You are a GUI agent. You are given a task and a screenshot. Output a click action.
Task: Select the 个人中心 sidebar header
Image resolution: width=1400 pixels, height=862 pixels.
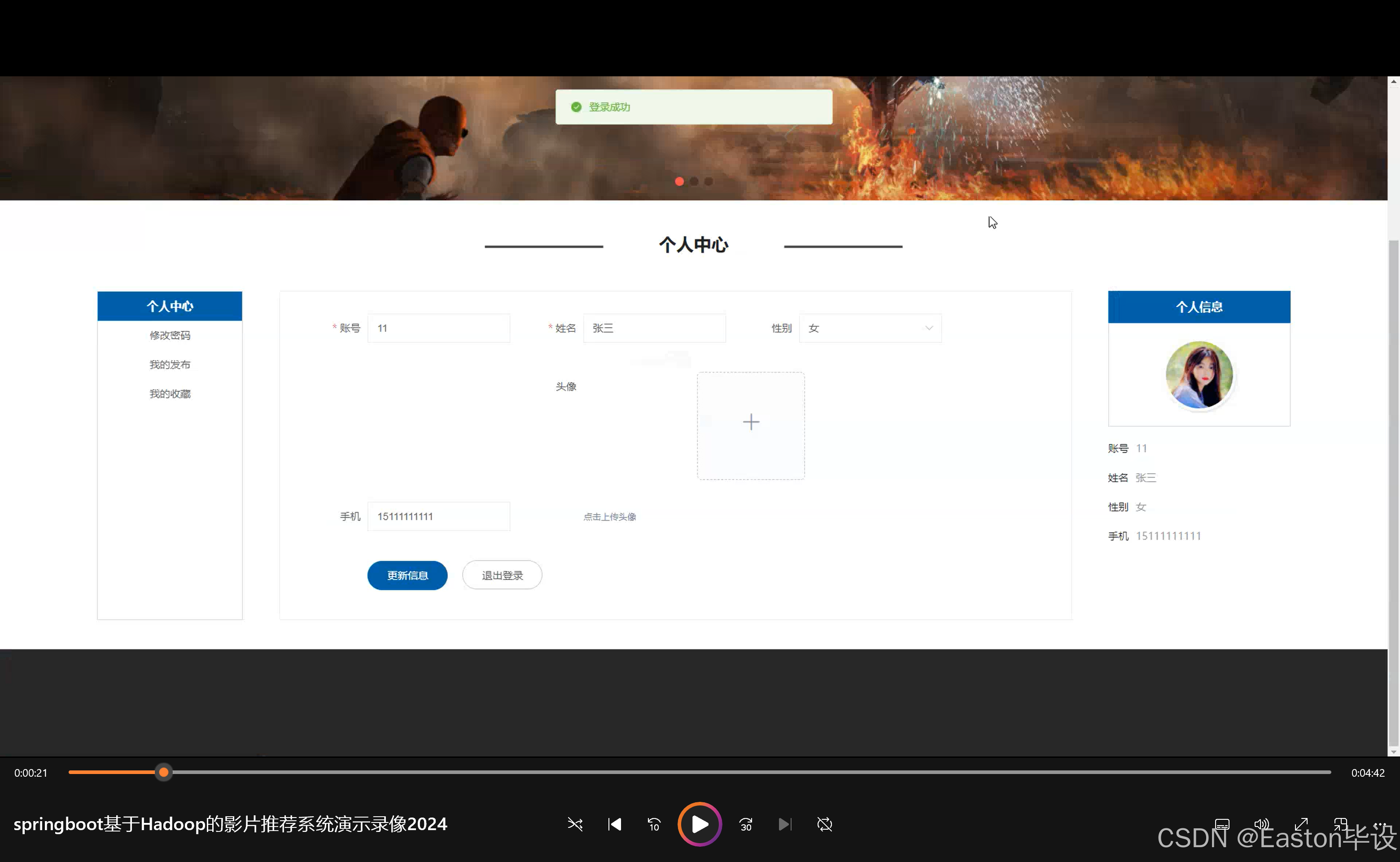tap(170, 306)
